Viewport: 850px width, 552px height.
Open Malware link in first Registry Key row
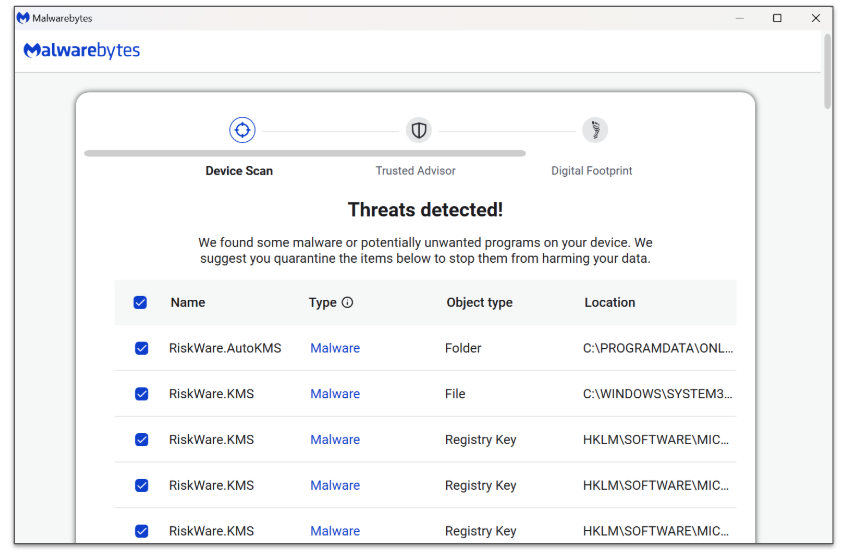click(335, 439)
